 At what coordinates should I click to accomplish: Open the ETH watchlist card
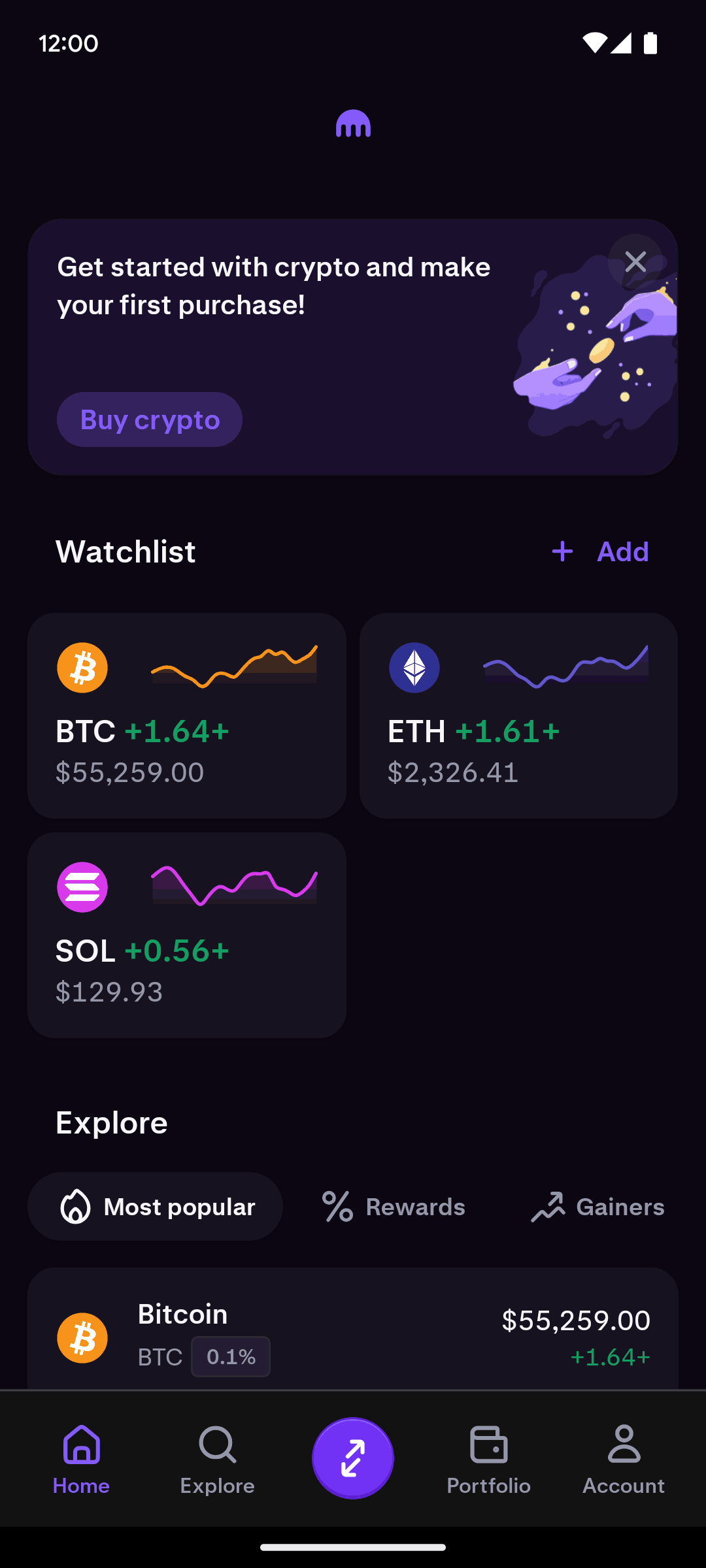tap(518, 715)
